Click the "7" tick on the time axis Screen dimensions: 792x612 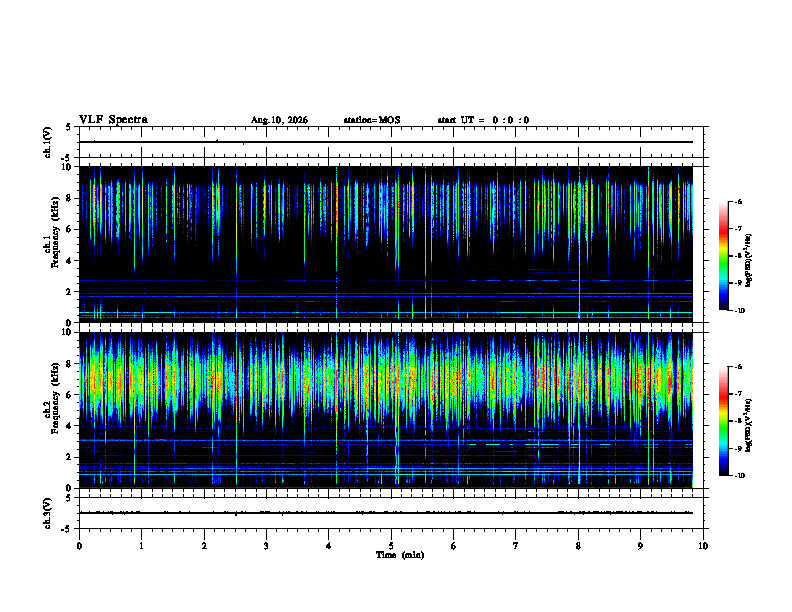[x=516, y=546]
